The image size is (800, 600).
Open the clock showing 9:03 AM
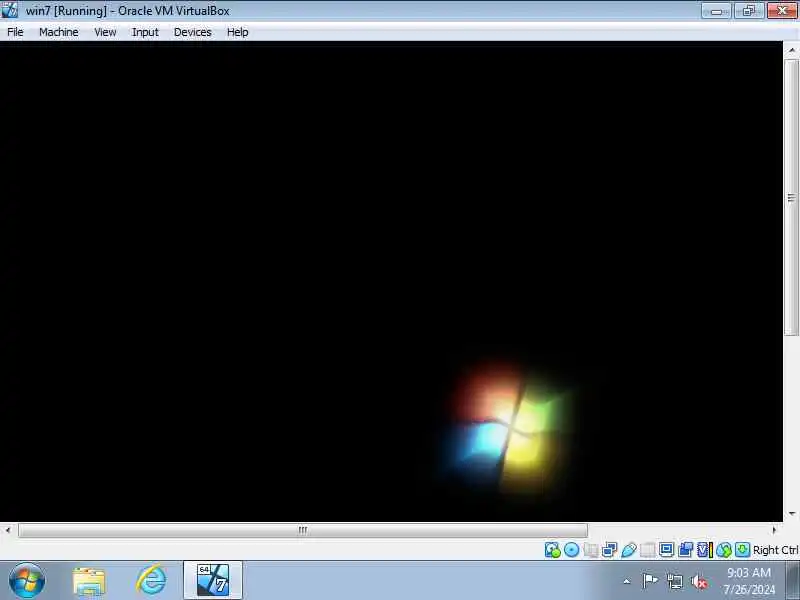click(x=749, y=581)
